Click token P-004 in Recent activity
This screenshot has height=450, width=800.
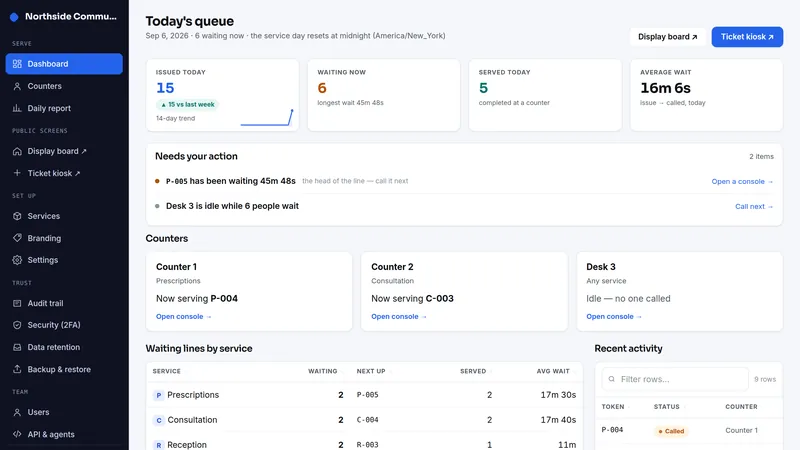click(x=612, y=430)
